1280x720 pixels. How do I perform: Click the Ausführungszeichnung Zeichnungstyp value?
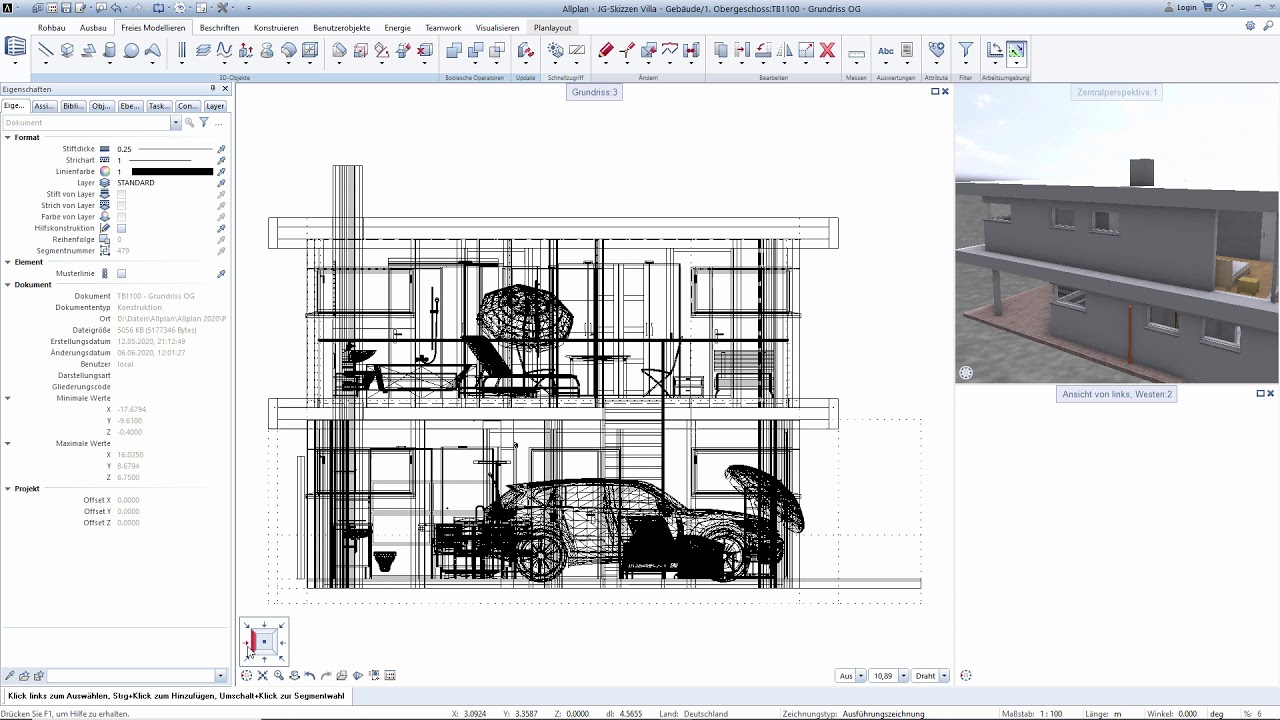(884, 714)
